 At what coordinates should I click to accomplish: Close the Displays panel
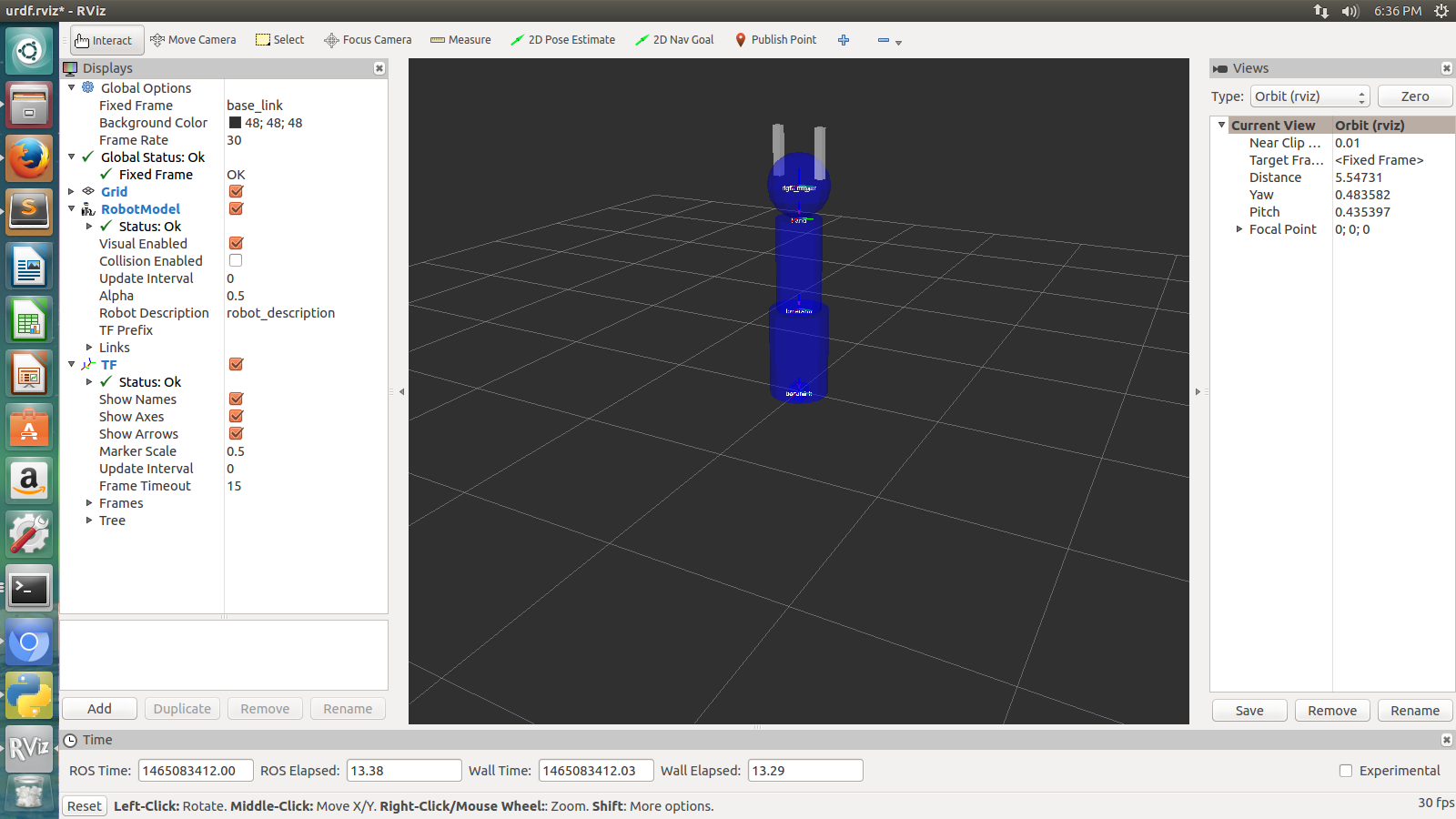point(379,68)
